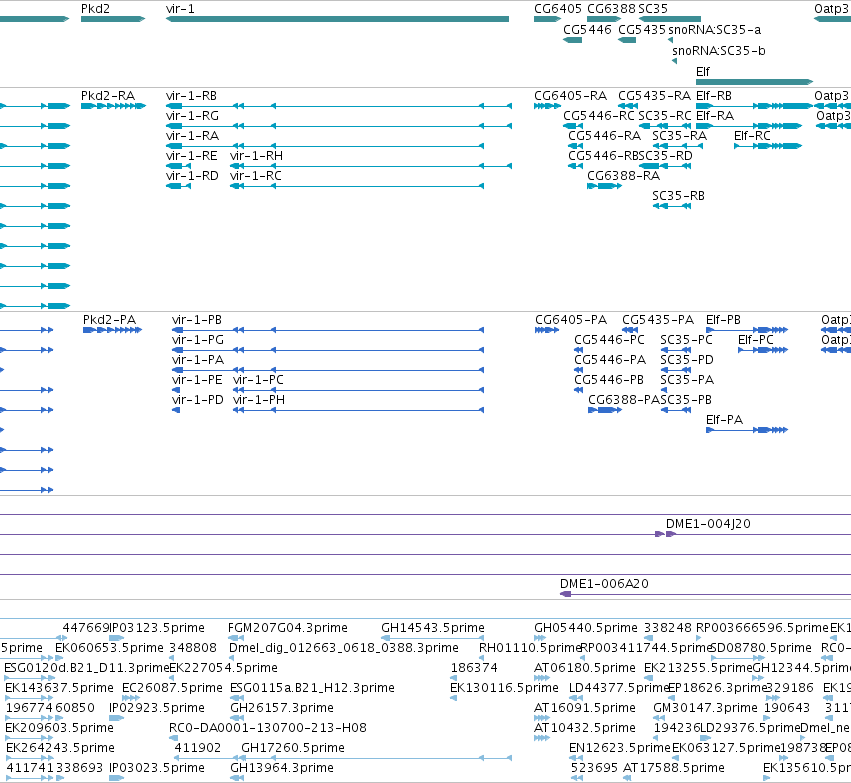This screenshot has width=851, height=783.
Task: Select protein CG5446-PC
Action: click(x=609, y=340)
